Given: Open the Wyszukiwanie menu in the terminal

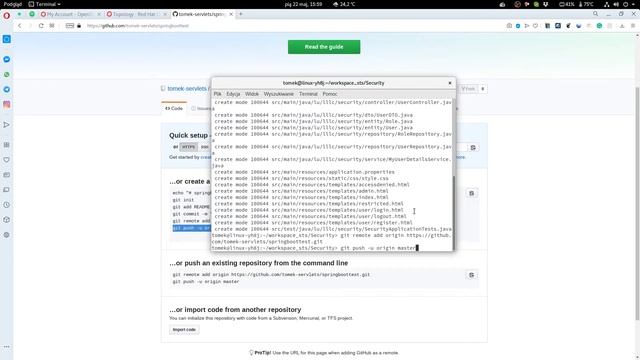Looking at the screenshot, I should (x=278, y=94).
